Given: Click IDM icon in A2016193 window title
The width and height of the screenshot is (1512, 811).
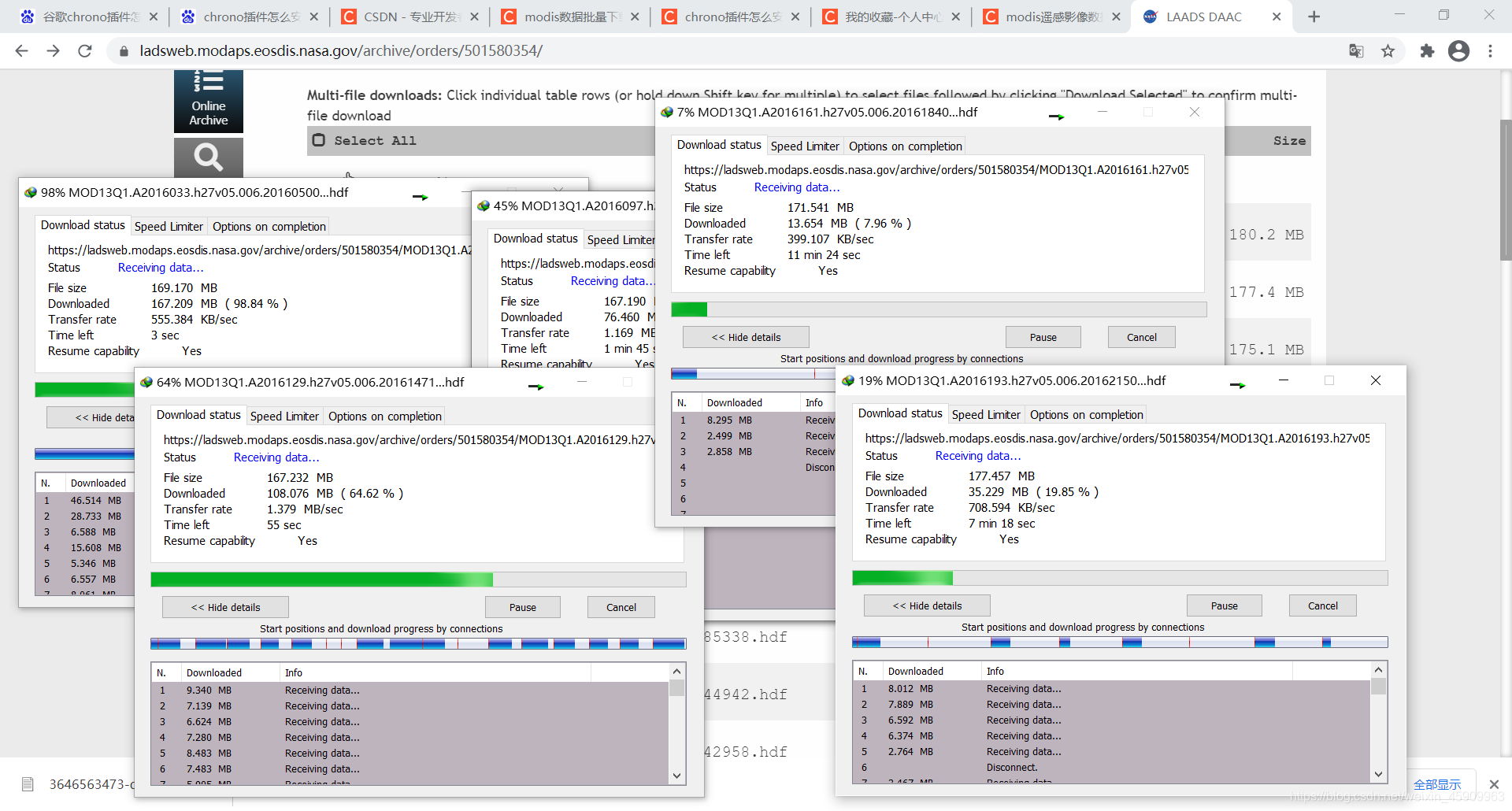Looking at the screenshot, I should (x=848, y=380).
